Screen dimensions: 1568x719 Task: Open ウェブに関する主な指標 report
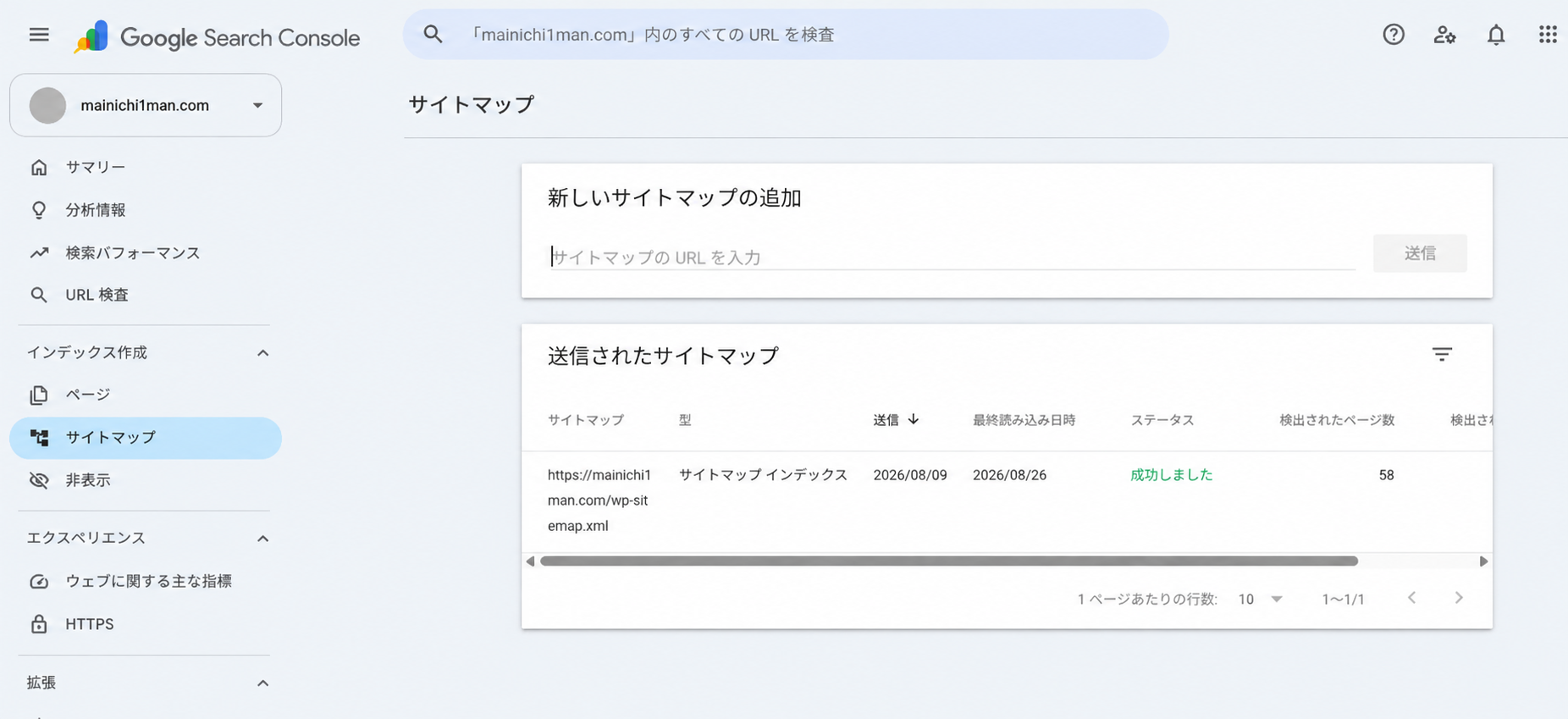(146, 581)
